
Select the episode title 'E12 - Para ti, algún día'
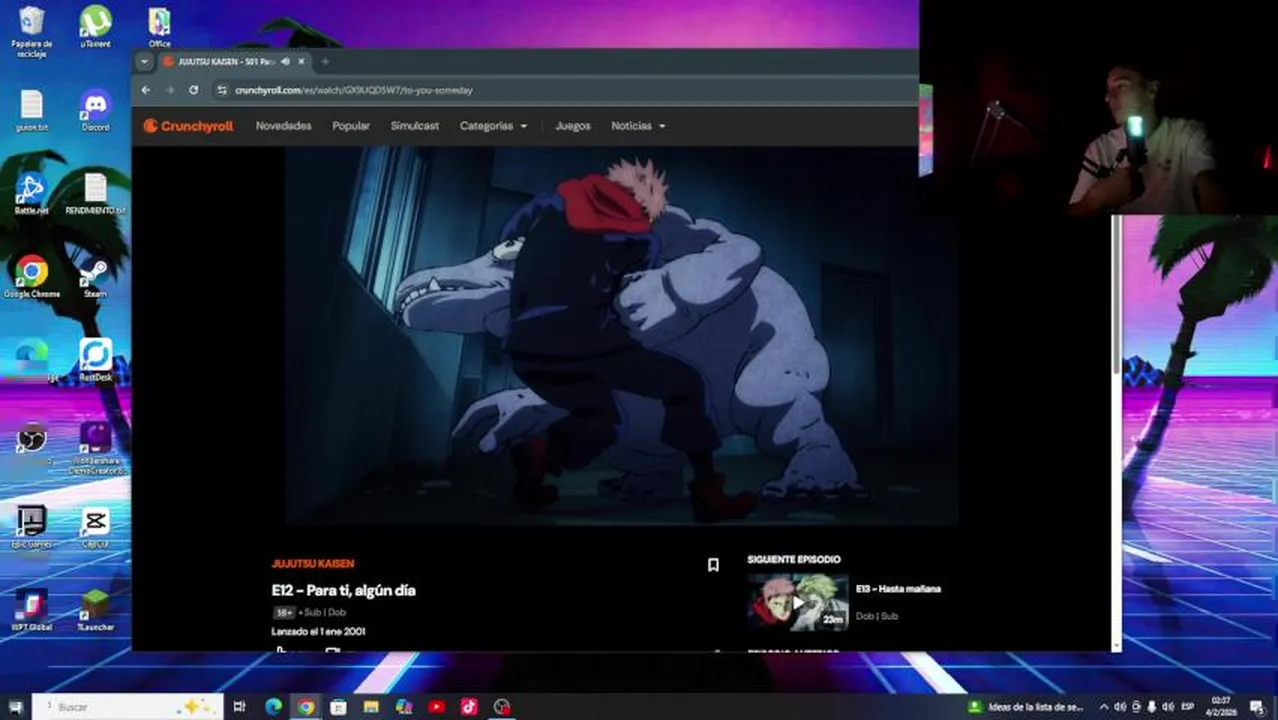pyautogui.click(x=343, y=591)
